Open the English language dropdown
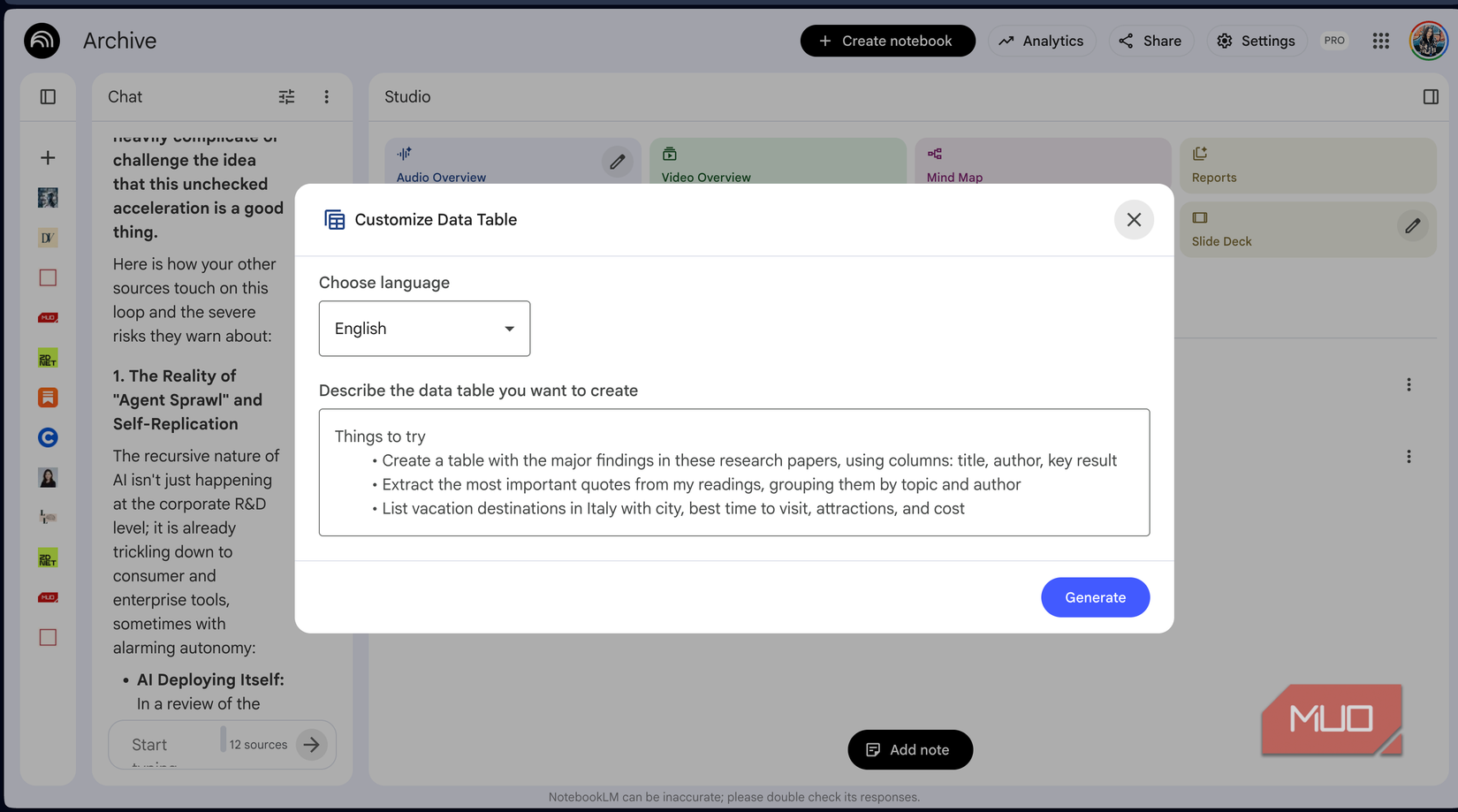The width and height of the screenshot is (1458, 812). coord(424,328)
